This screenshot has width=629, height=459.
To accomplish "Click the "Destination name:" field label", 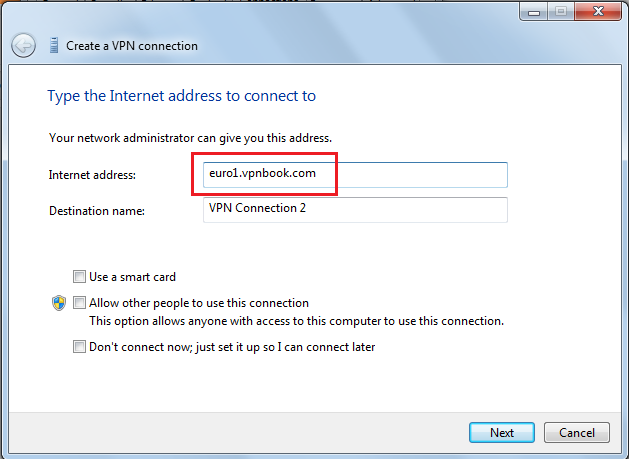I will pos(97,211).
